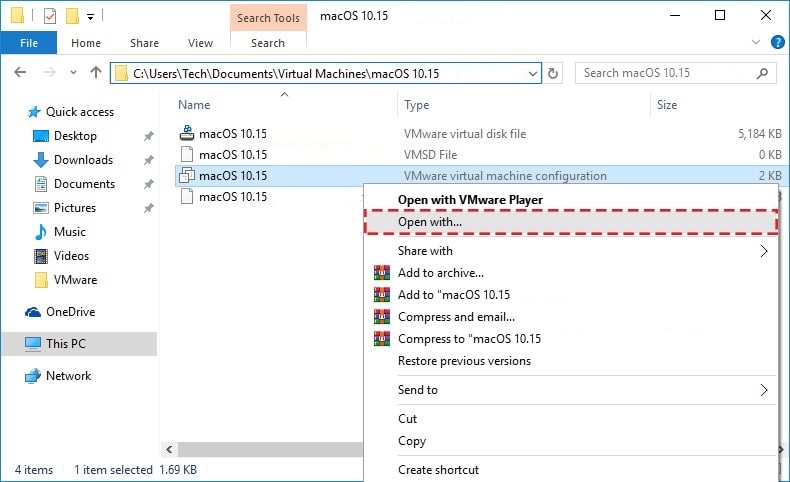Click the horizontal scrollbar track
This screenshot has width=790, height=482.
(x=270, y=449)
